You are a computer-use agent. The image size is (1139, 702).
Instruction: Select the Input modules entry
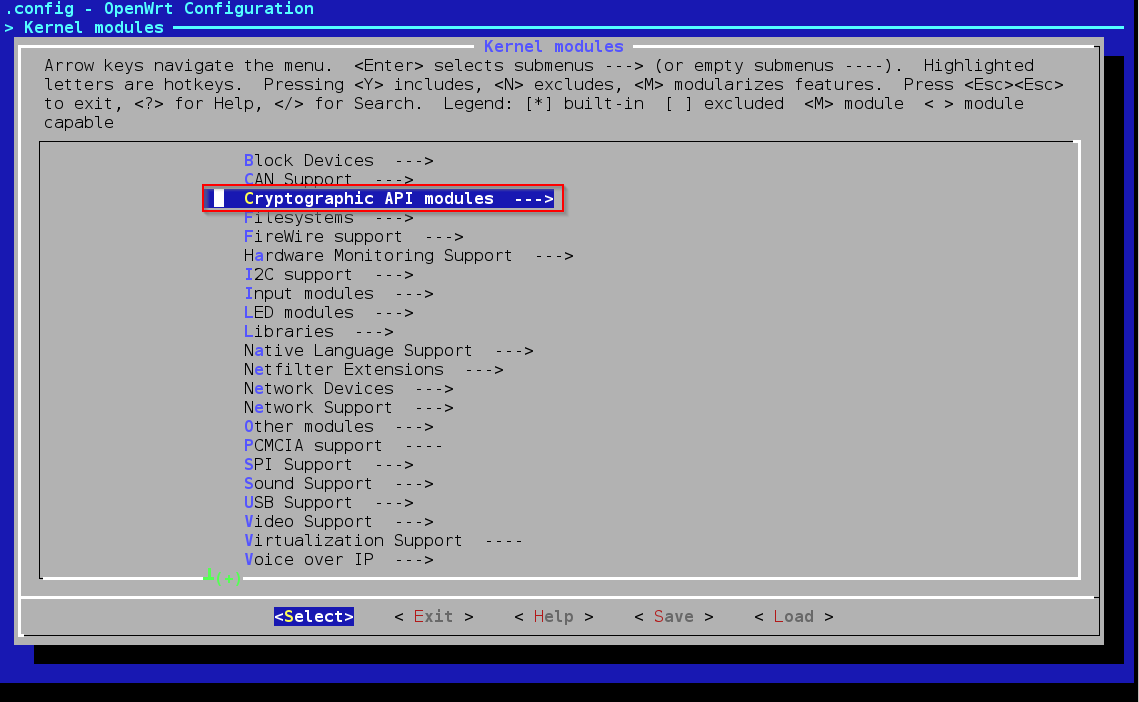(338, 294)
